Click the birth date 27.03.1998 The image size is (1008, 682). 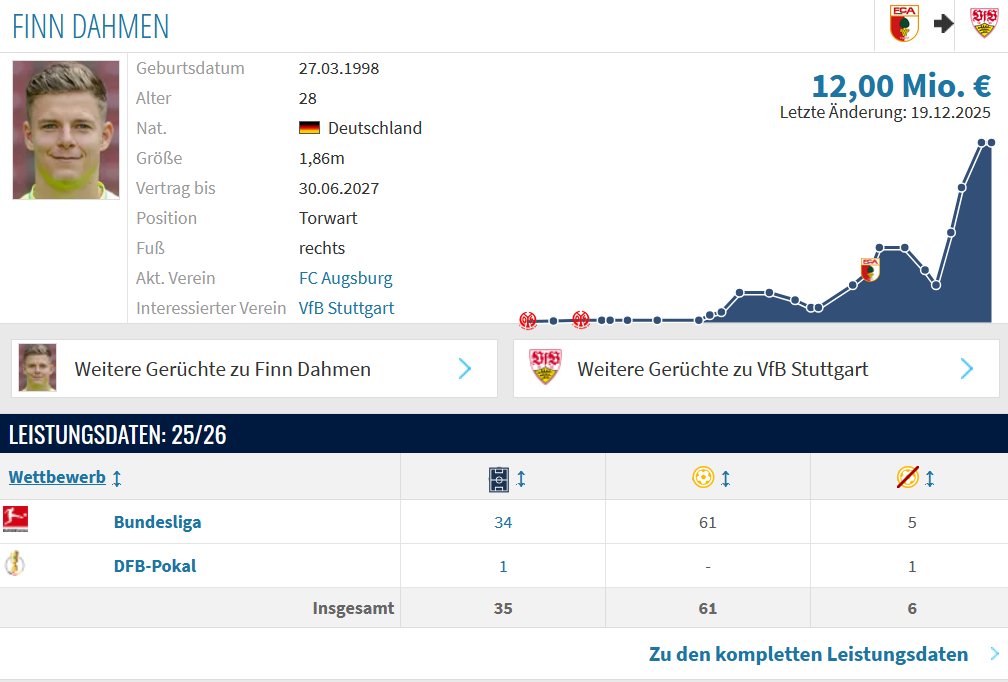339,68
